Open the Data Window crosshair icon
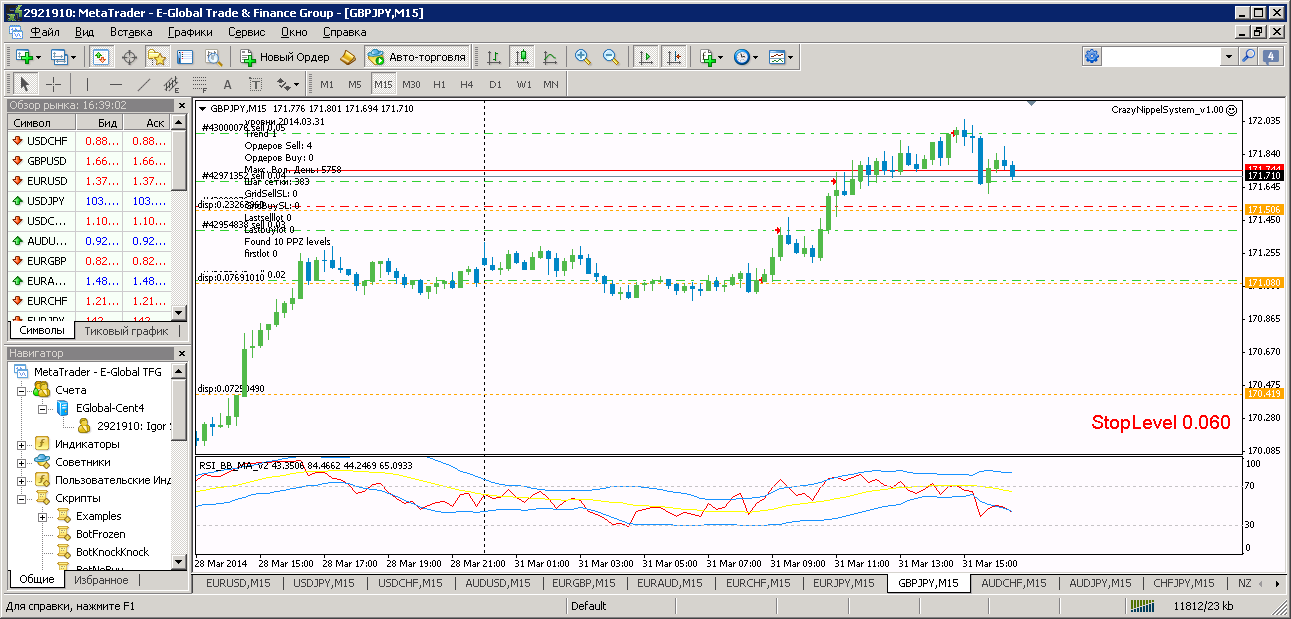Screen dimensions: 1291x619 click(x=130, y=57)
